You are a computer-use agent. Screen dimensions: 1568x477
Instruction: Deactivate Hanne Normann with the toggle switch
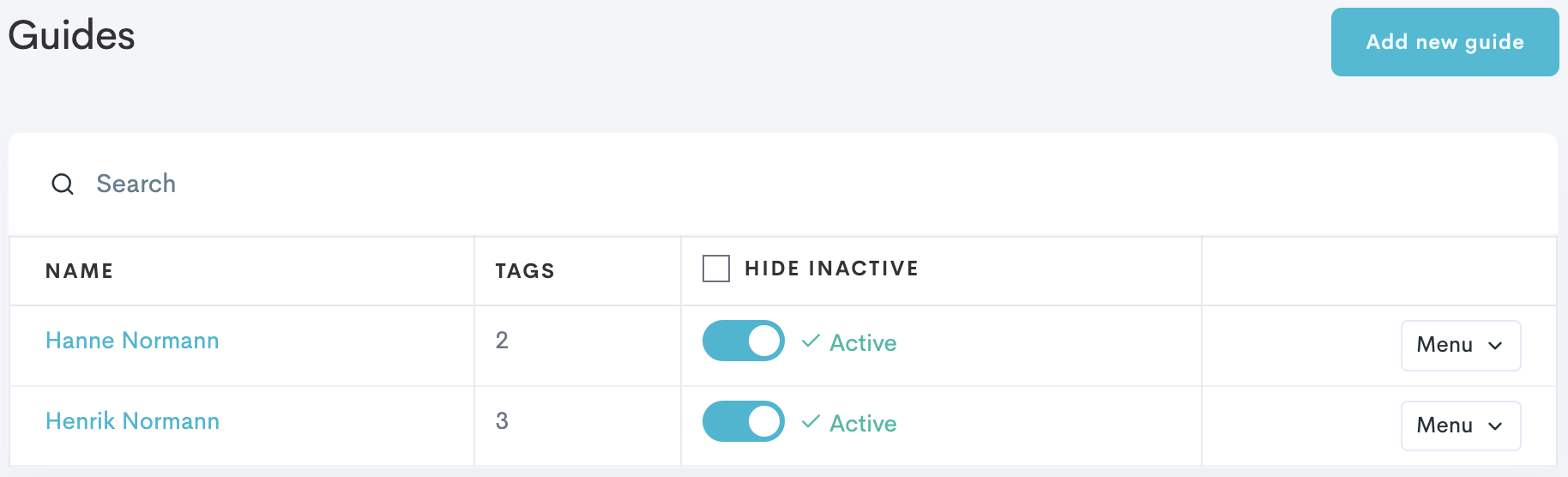pos(743,341)
